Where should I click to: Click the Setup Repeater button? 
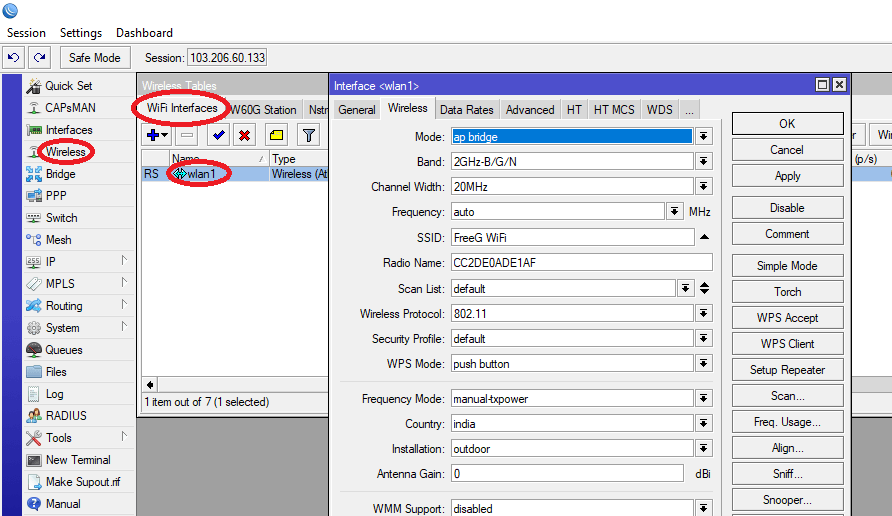(787, 370)
